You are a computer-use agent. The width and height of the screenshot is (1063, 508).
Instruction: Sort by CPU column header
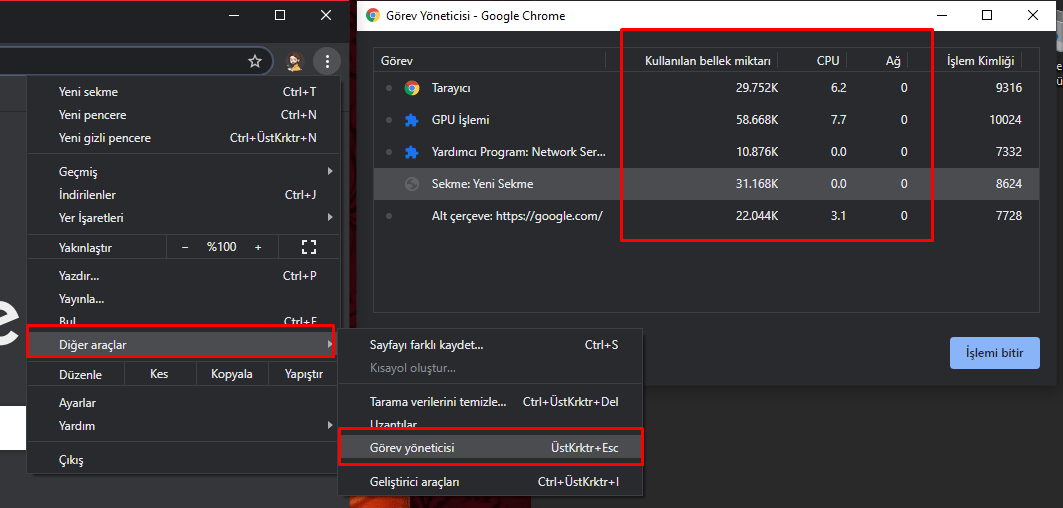point(828,61)
